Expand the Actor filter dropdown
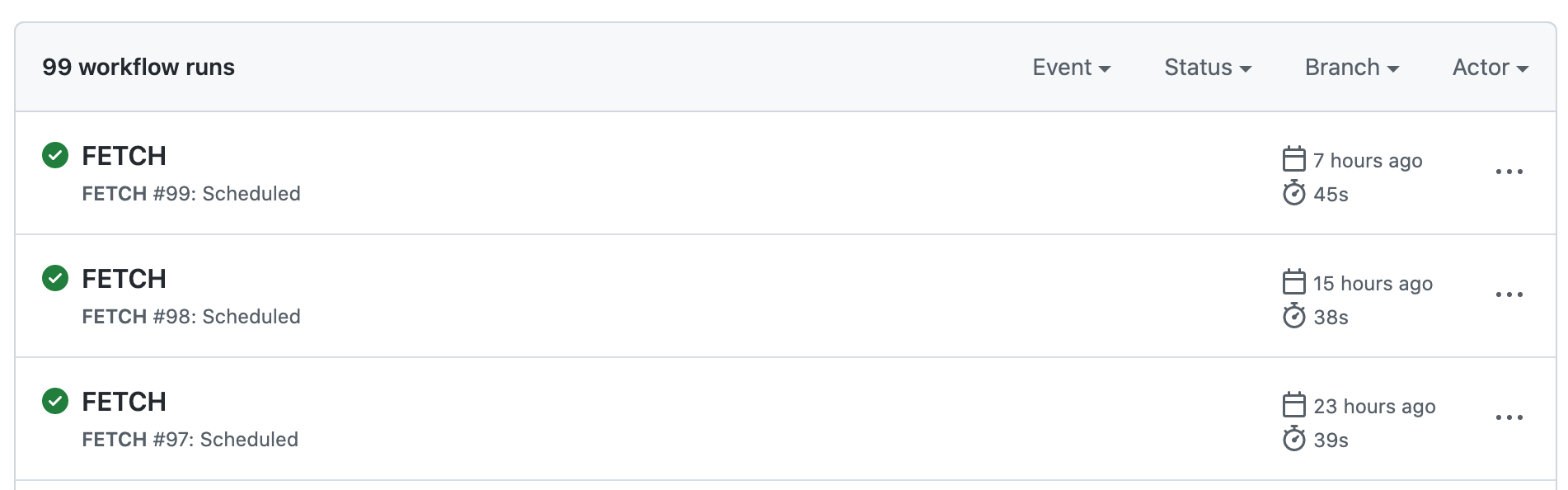 (1490, 68)
